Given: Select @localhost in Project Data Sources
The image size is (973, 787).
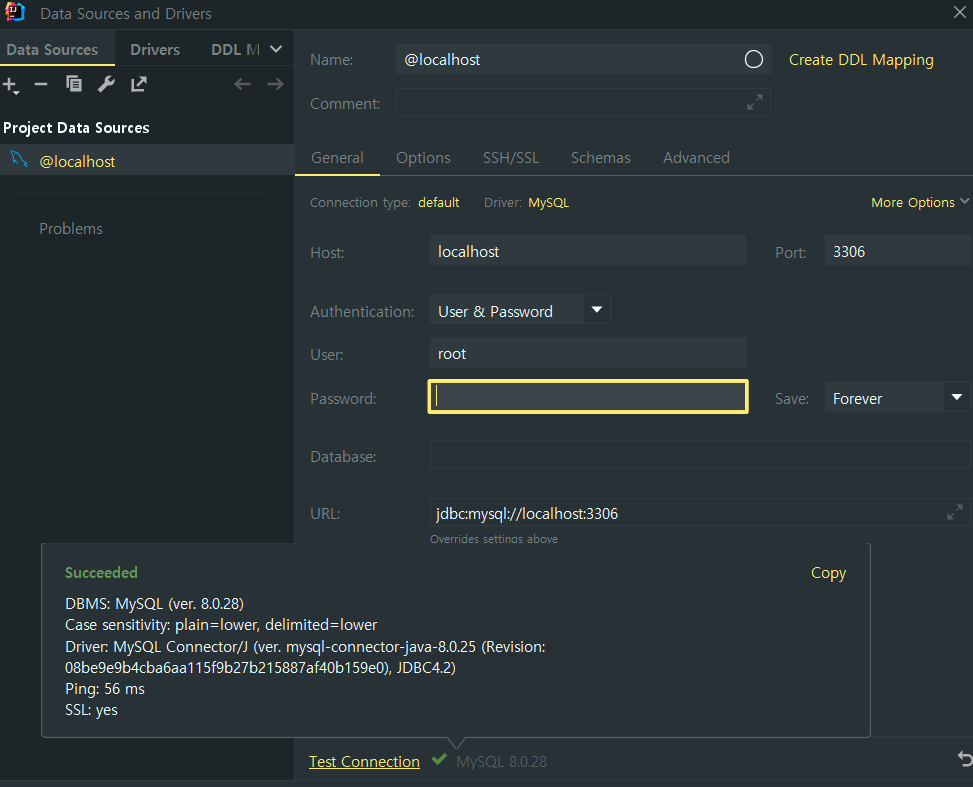Looking at the screenshot, I should pos(146,161).
